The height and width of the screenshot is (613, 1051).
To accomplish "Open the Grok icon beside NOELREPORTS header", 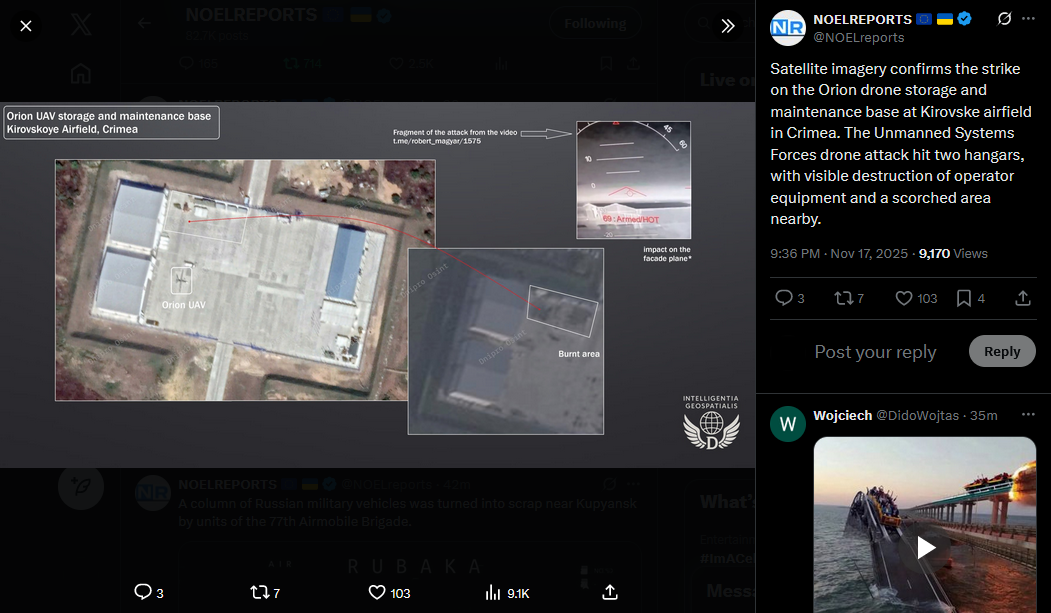I will point(1004,19).
